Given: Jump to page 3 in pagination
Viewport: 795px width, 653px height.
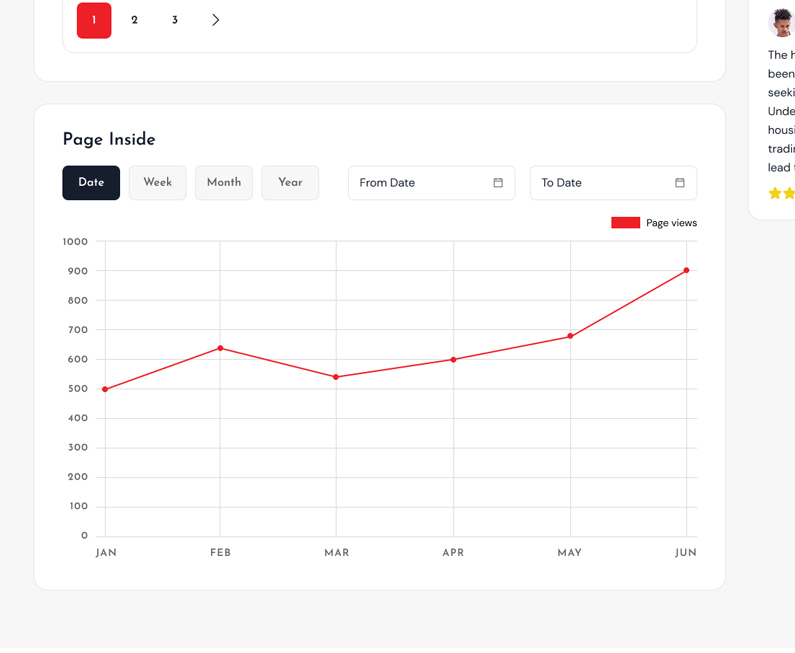Looking at the screenshot, I should click(x=175, y=20).
